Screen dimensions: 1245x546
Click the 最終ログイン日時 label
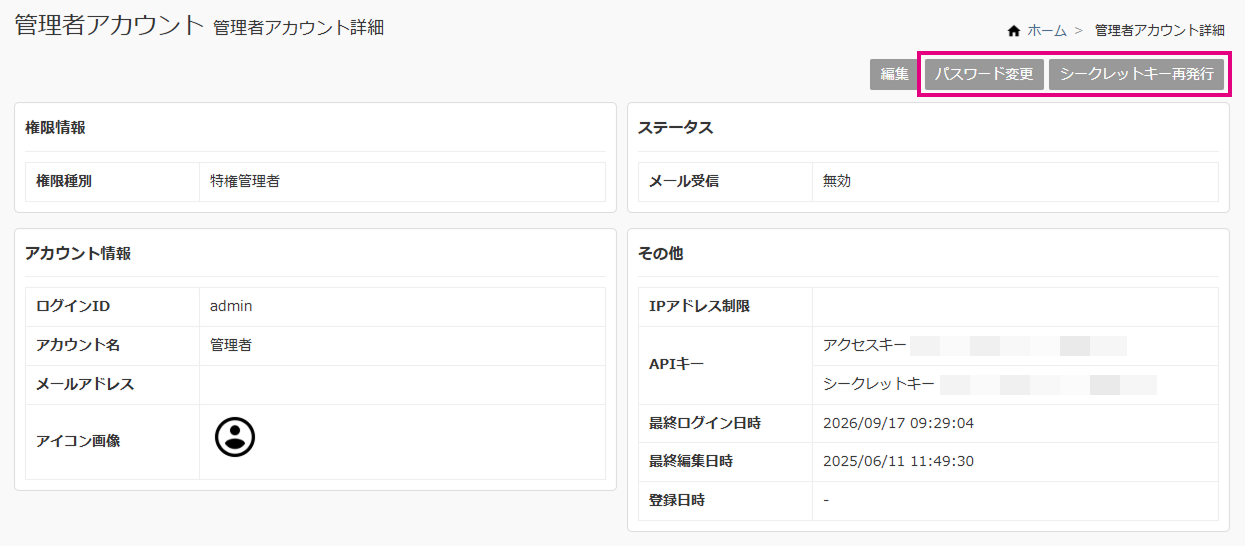coord(705,423)
